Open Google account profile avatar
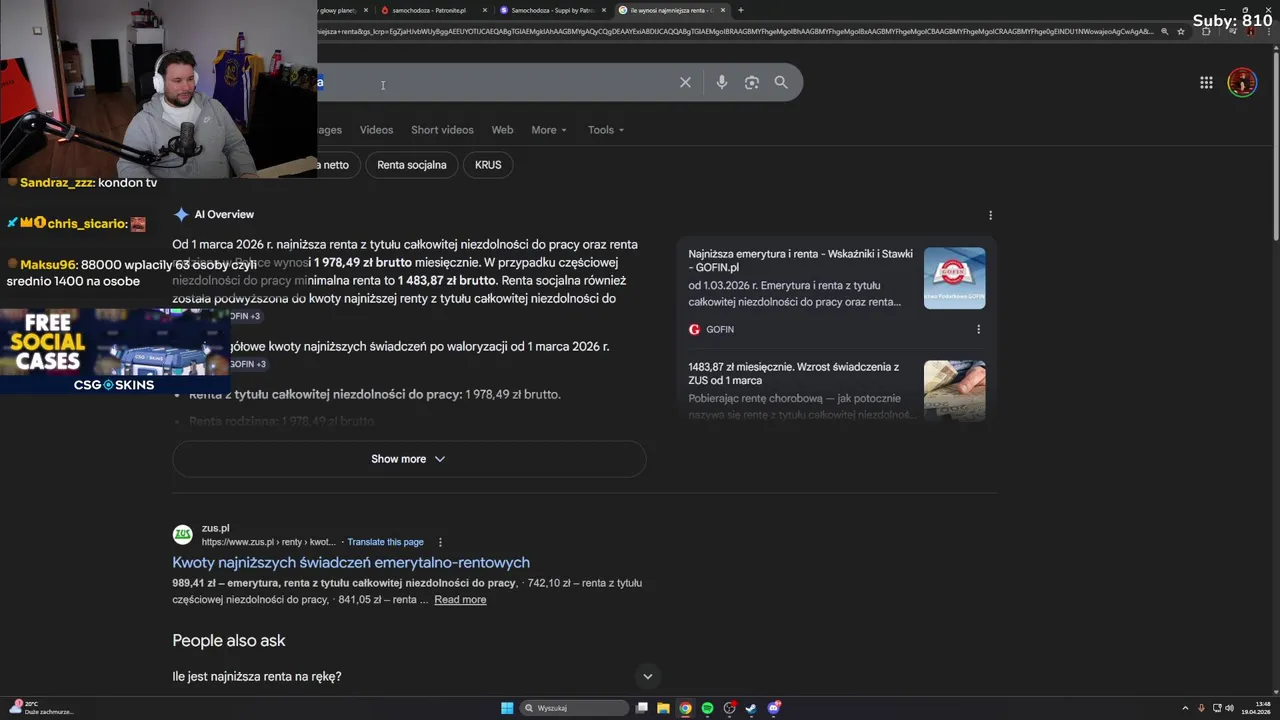The height and width of the screenshot is (720, 1280). 1242,83
